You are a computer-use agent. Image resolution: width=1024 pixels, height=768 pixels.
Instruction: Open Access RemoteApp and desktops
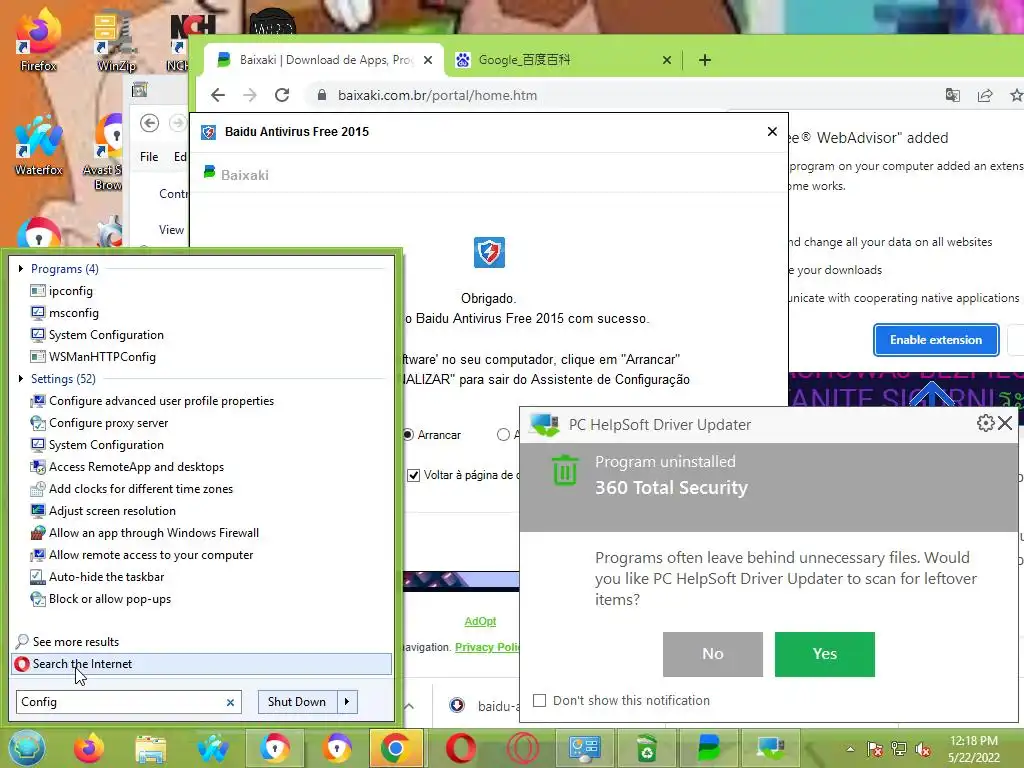tap(136, 467)
